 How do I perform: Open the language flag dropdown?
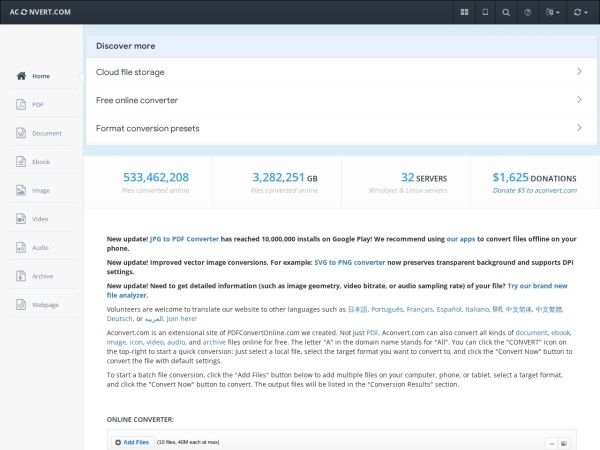coord(552,12)
